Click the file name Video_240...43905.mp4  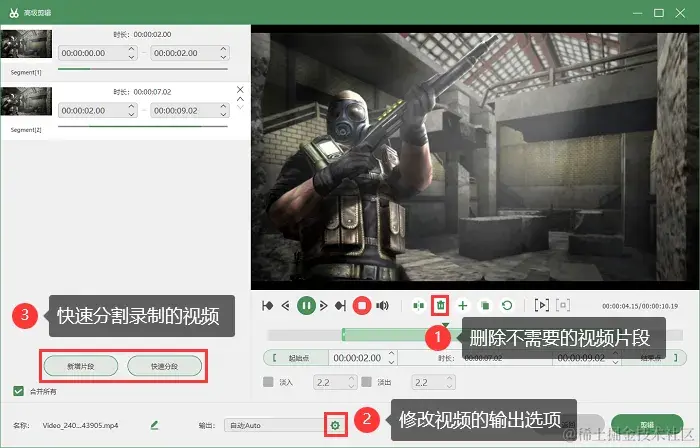(x=80, y=425)
